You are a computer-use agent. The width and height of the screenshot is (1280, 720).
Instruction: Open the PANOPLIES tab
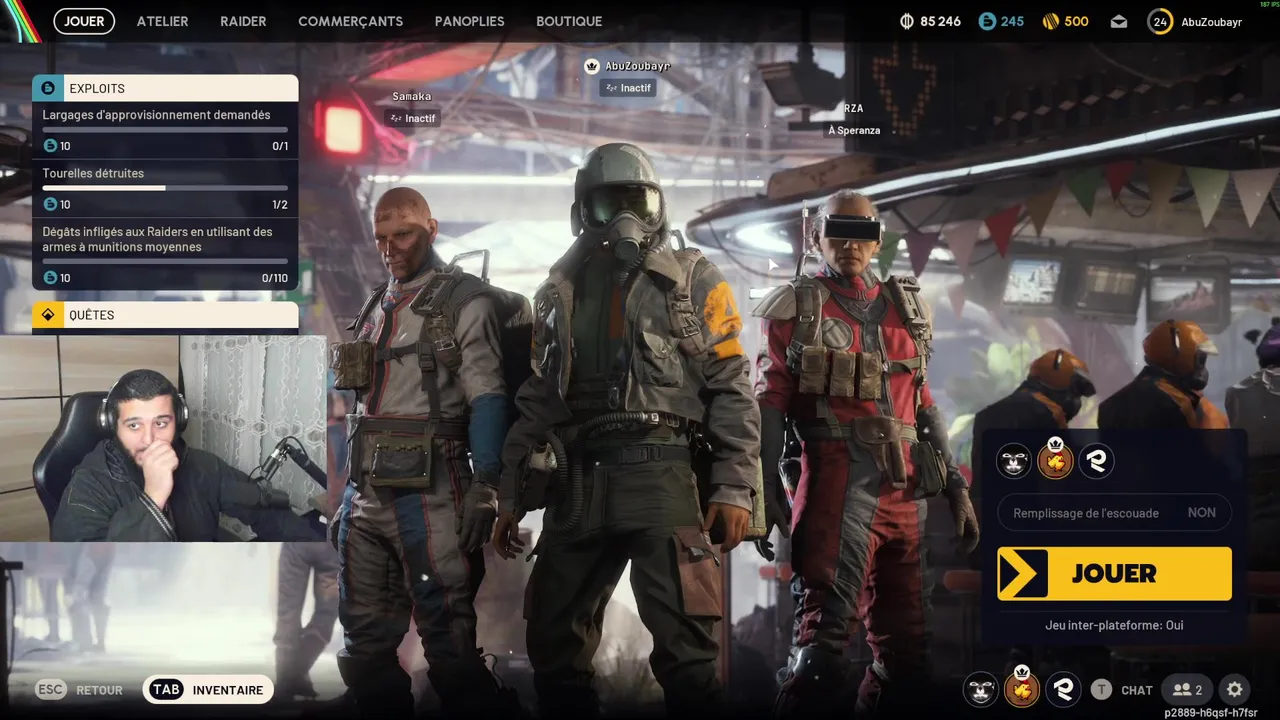(x=469, y=21)
